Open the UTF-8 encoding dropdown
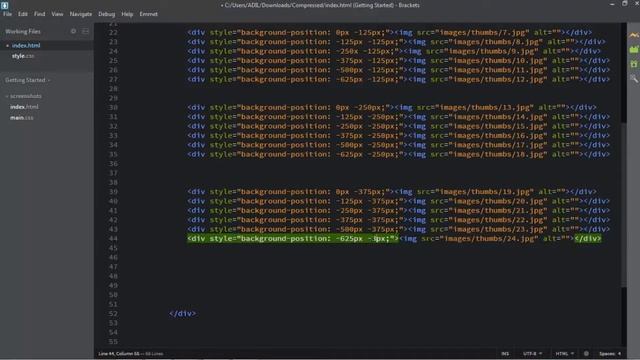The image size is (640, 360). [x=532, y=353]
